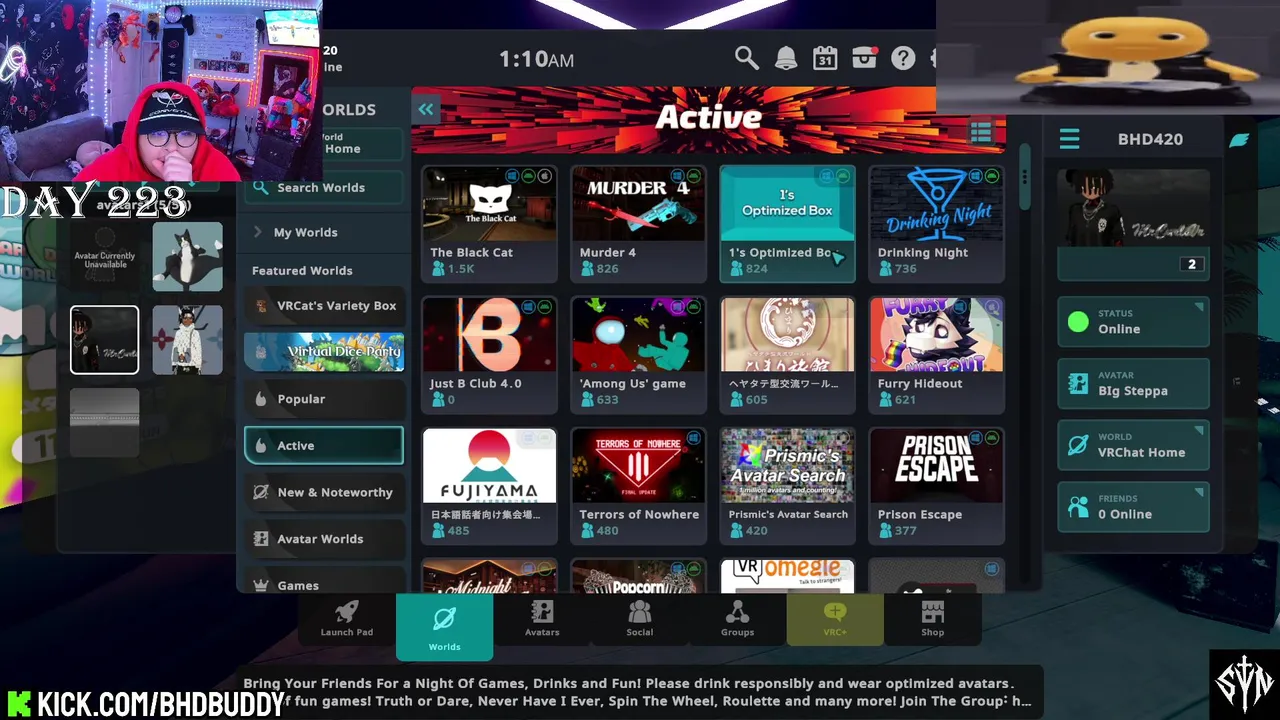Select the Games category

(324, 582)
